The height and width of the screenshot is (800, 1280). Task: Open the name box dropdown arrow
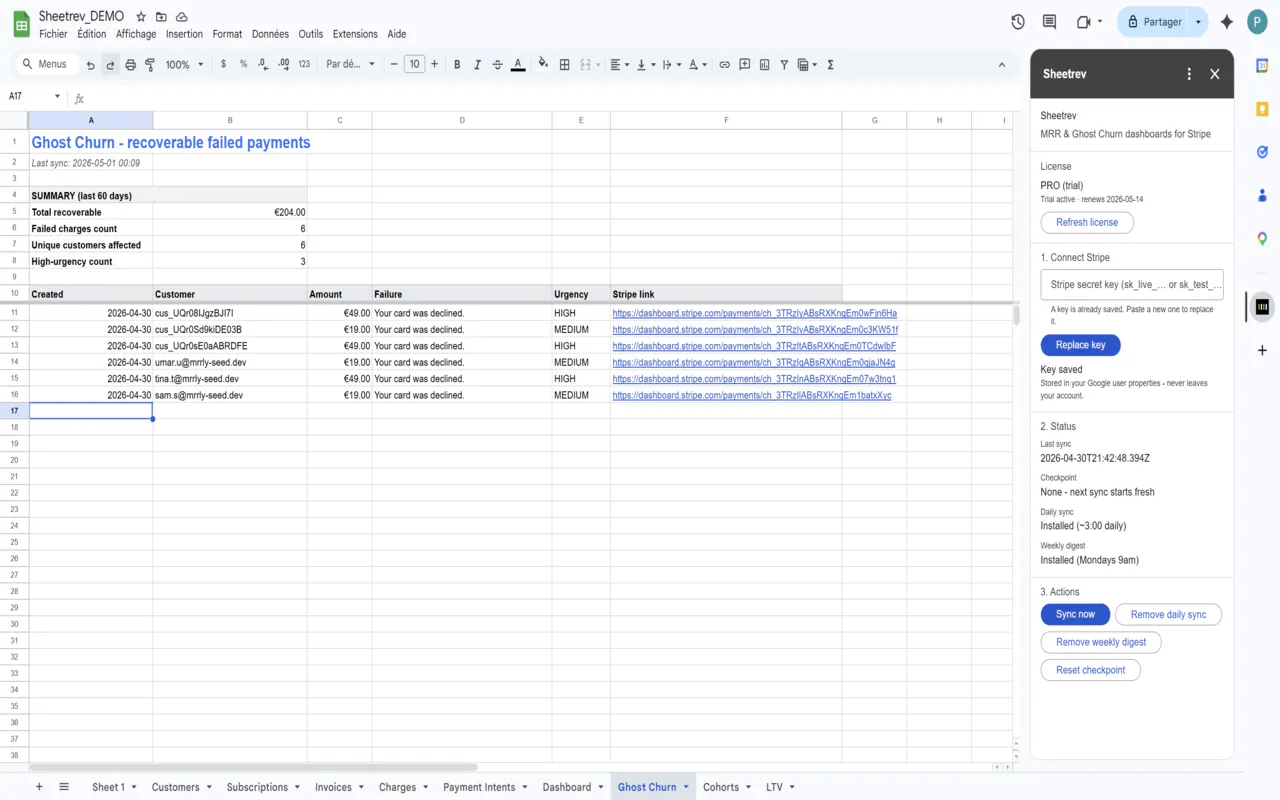57,97
